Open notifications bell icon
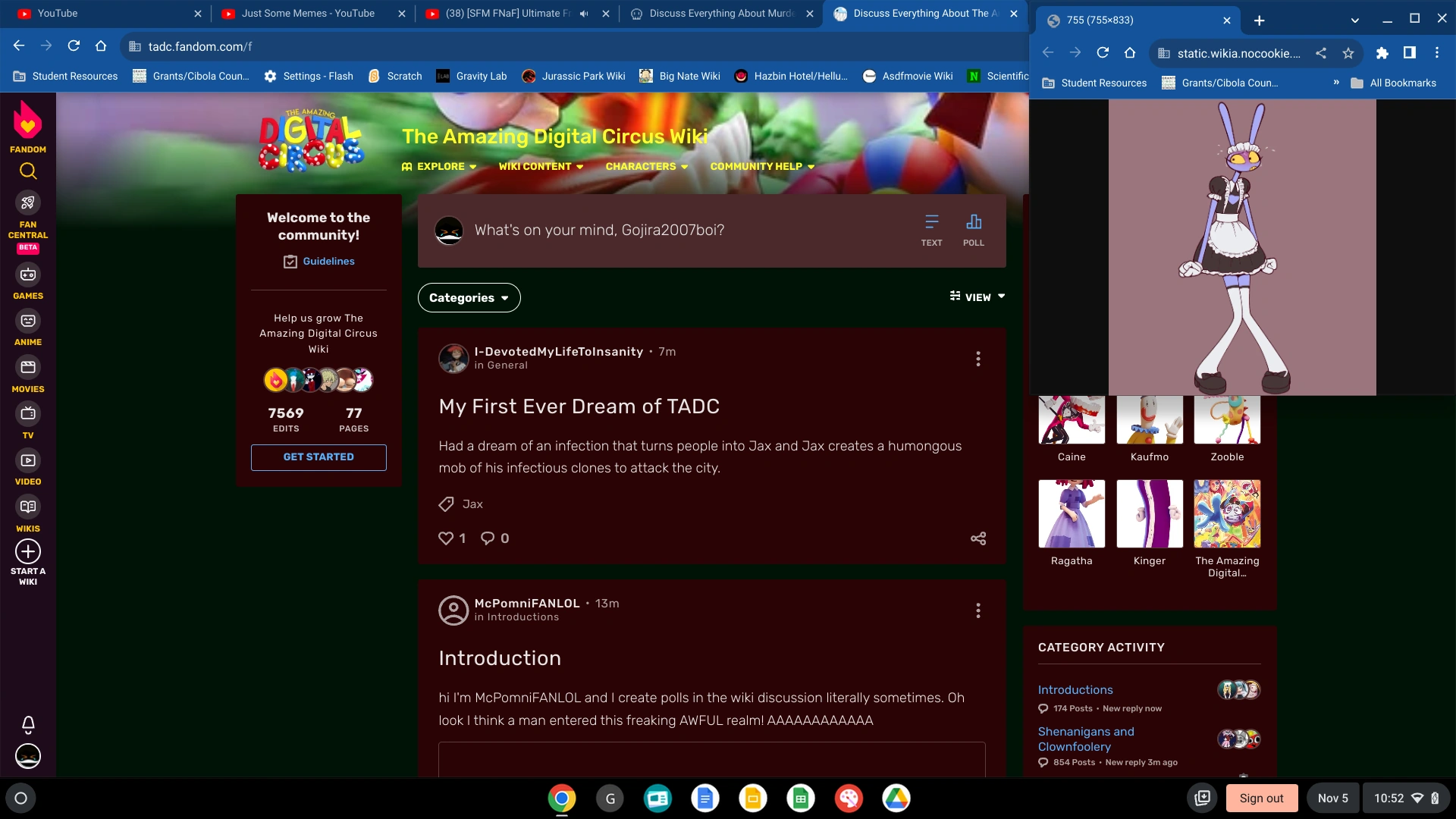Image resolution: width=1456 pixels, height=819 pixels. tap(28, 725)
